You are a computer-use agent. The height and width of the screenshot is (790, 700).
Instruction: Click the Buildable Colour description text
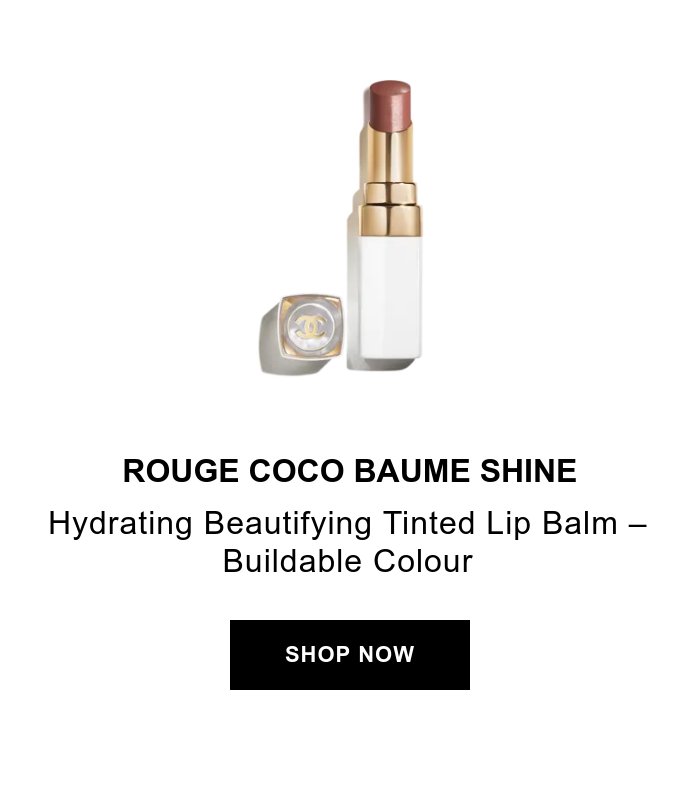(348, 561)
